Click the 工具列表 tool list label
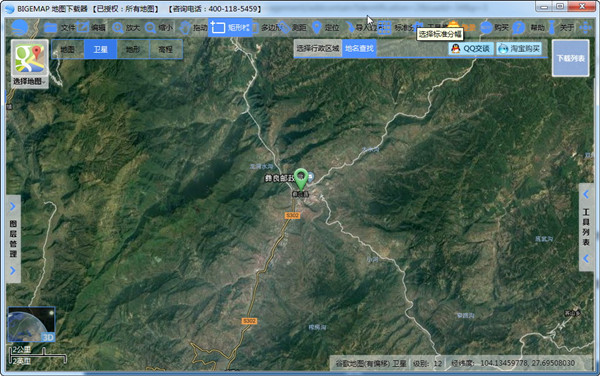 pos(586,227)
